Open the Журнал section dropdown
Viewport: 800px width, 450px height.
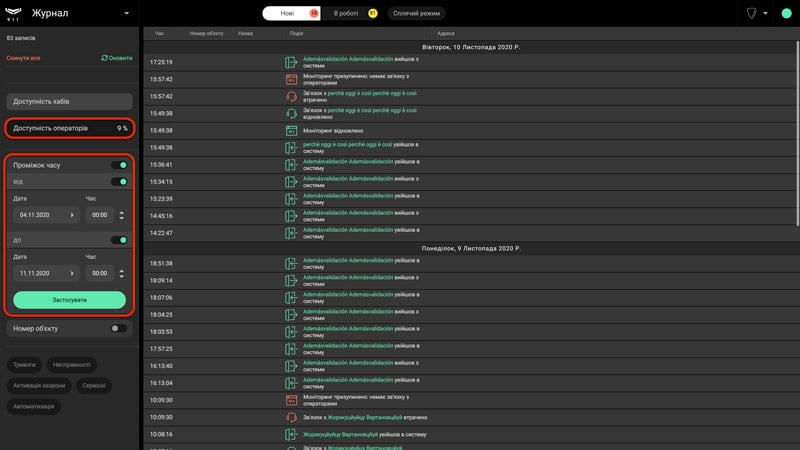pyautogui.click(x=127, y=13)
